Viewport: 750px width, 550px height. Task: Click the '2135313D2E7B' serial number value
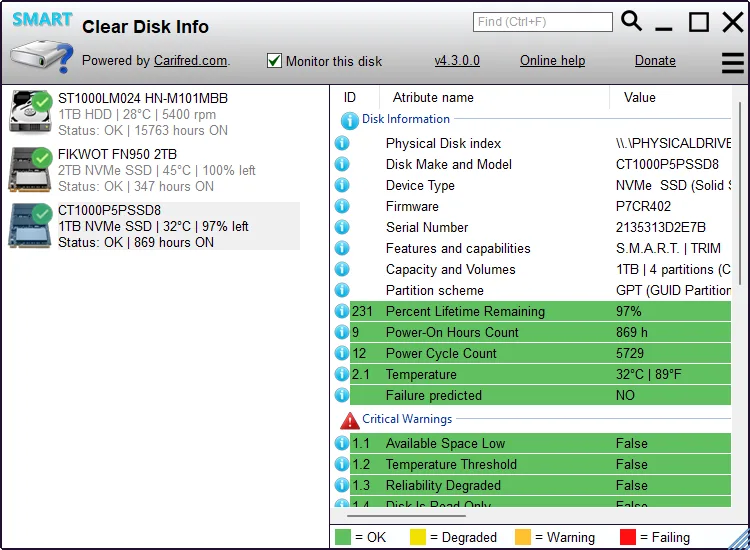(661, 227)
